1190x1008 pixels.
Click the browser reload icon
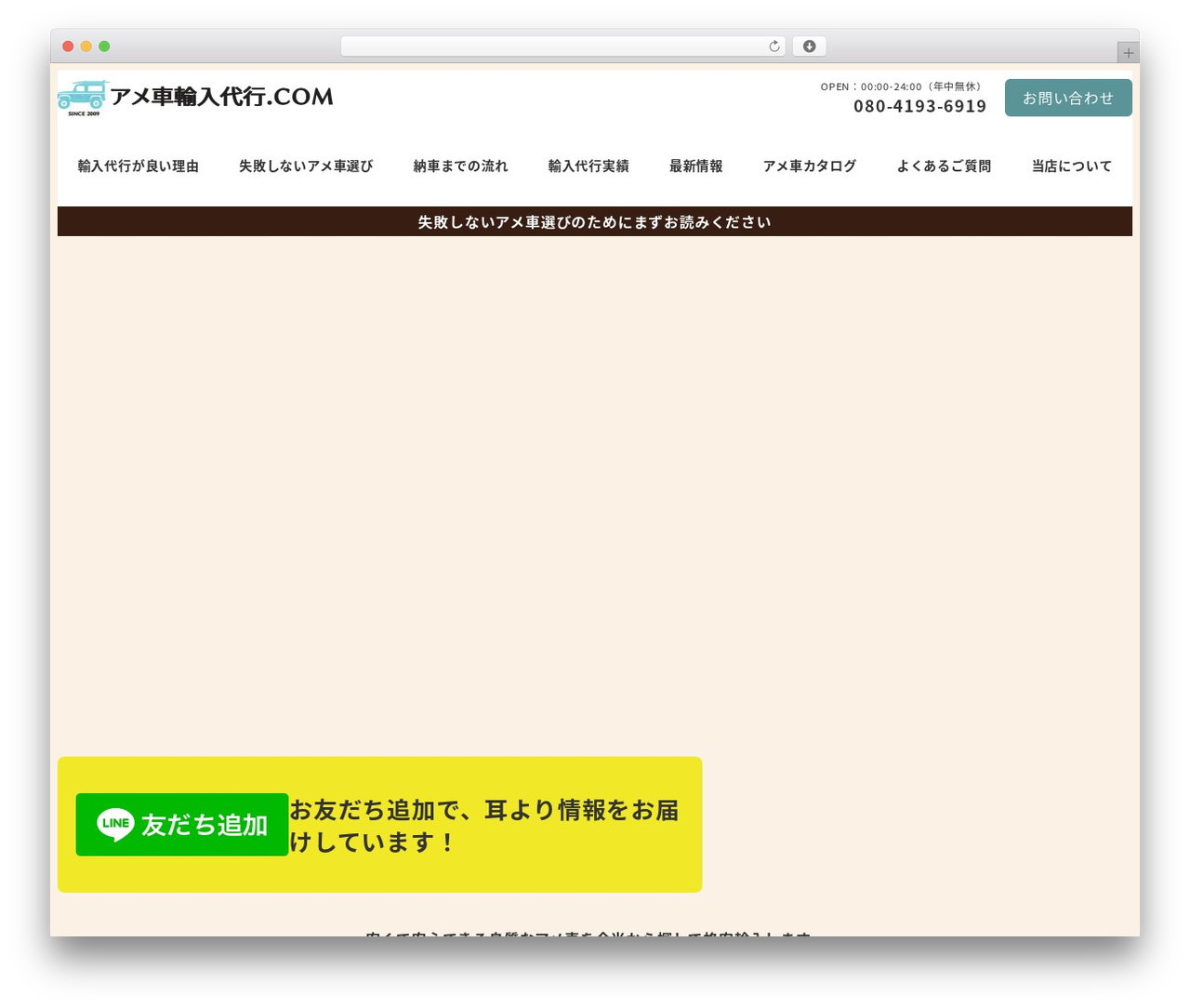tap(774, 46)
